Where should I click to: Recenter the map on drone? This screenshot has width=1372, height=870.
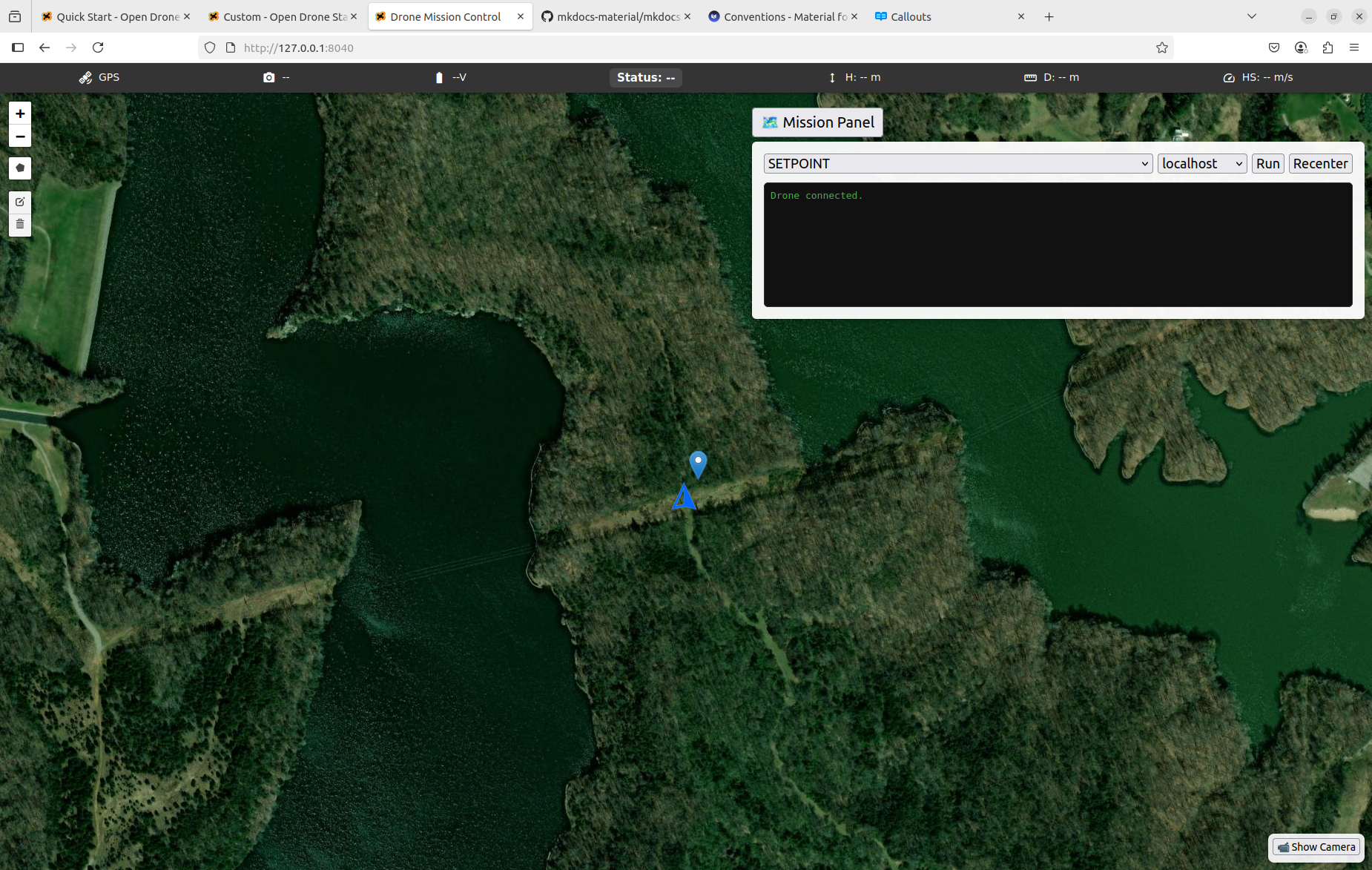click(x=1320, y=163)
